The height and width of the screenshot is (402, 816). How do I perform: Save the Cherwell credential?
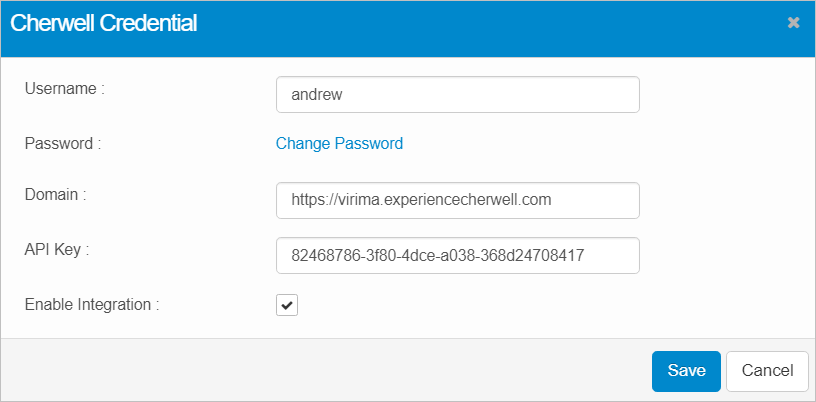pos(686,370)
